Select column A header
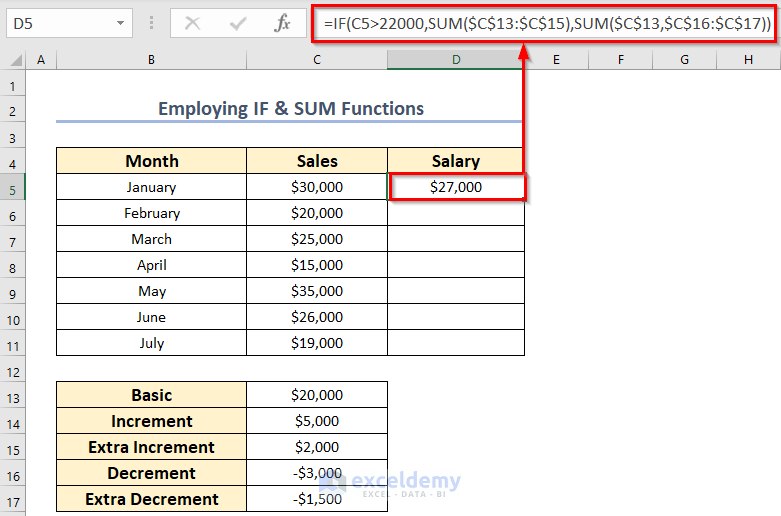 tap(41, 60)
